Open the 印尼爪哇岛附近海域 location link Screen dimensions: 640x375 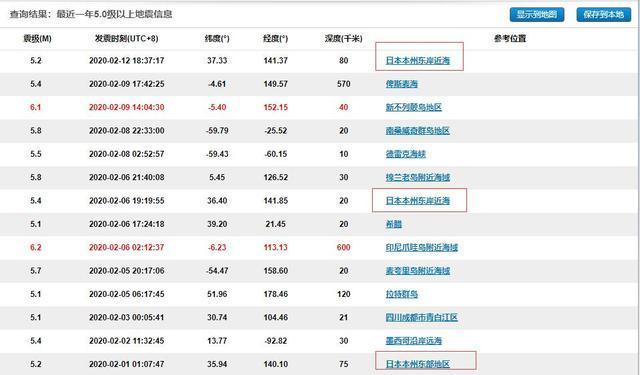(422, 247)
